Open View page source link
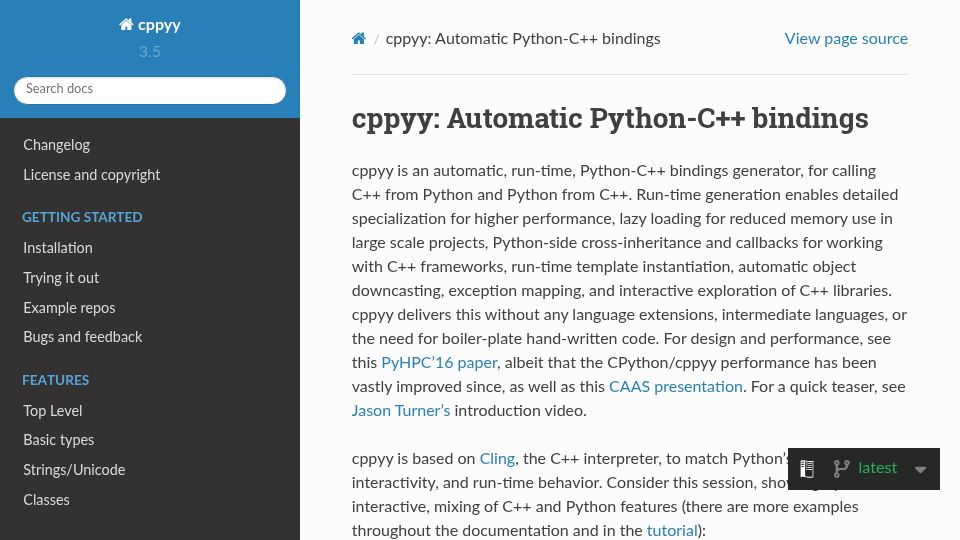Screen dimensions: 960x540 [846, 39]
